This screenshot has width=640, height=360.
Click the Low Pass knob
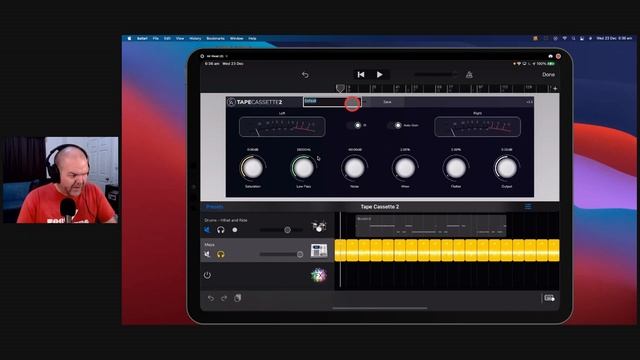(303, 168)
